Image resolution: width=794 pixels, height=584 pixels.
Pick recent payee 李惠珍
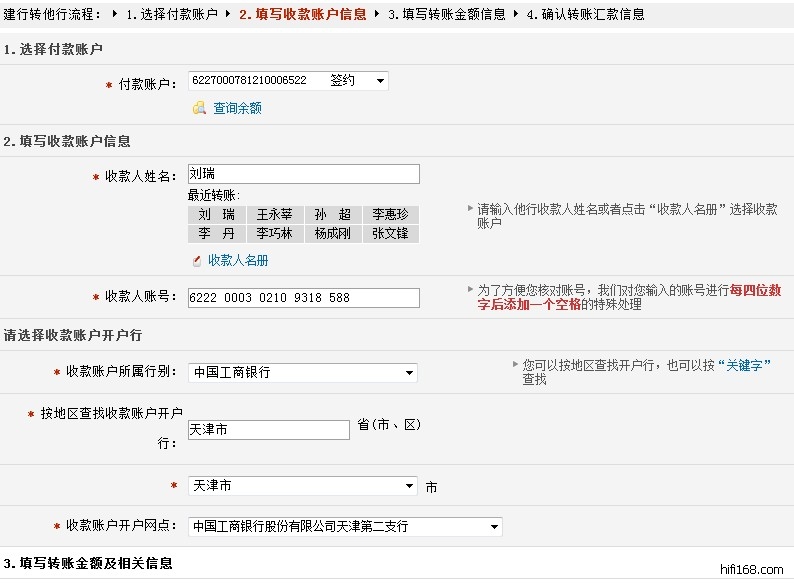tap(390, 215)
